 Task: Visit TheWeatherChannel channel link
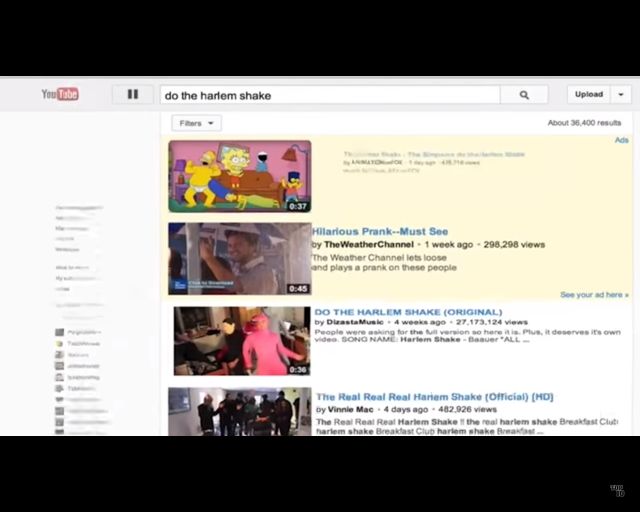(x=369, y=245)
